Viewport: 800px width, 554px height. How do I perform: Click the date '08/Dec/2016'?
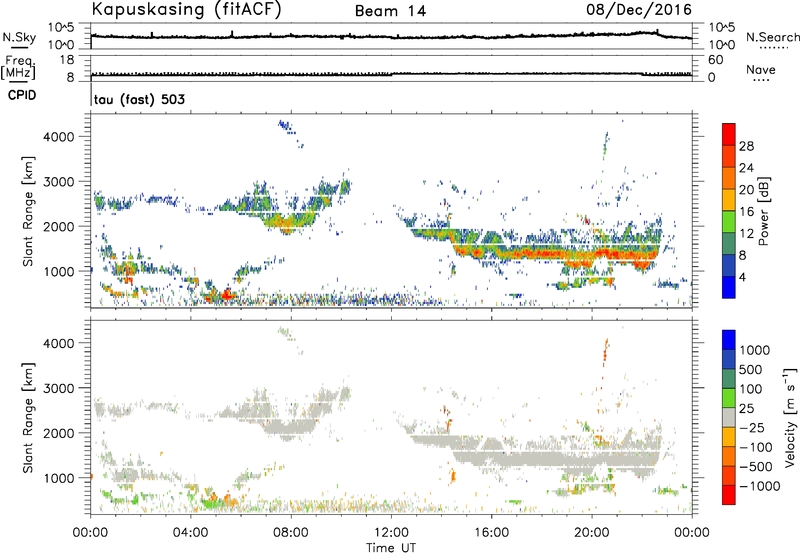[x=639, y=9]
